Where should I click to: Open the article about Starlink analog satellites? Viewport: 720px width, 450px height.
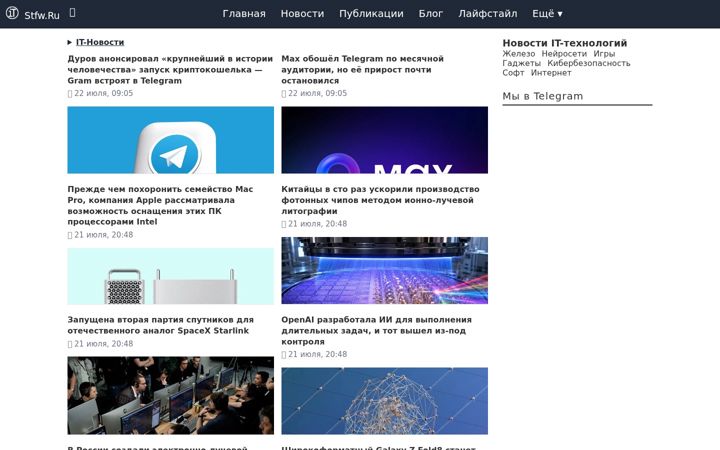tap(160, 325)
